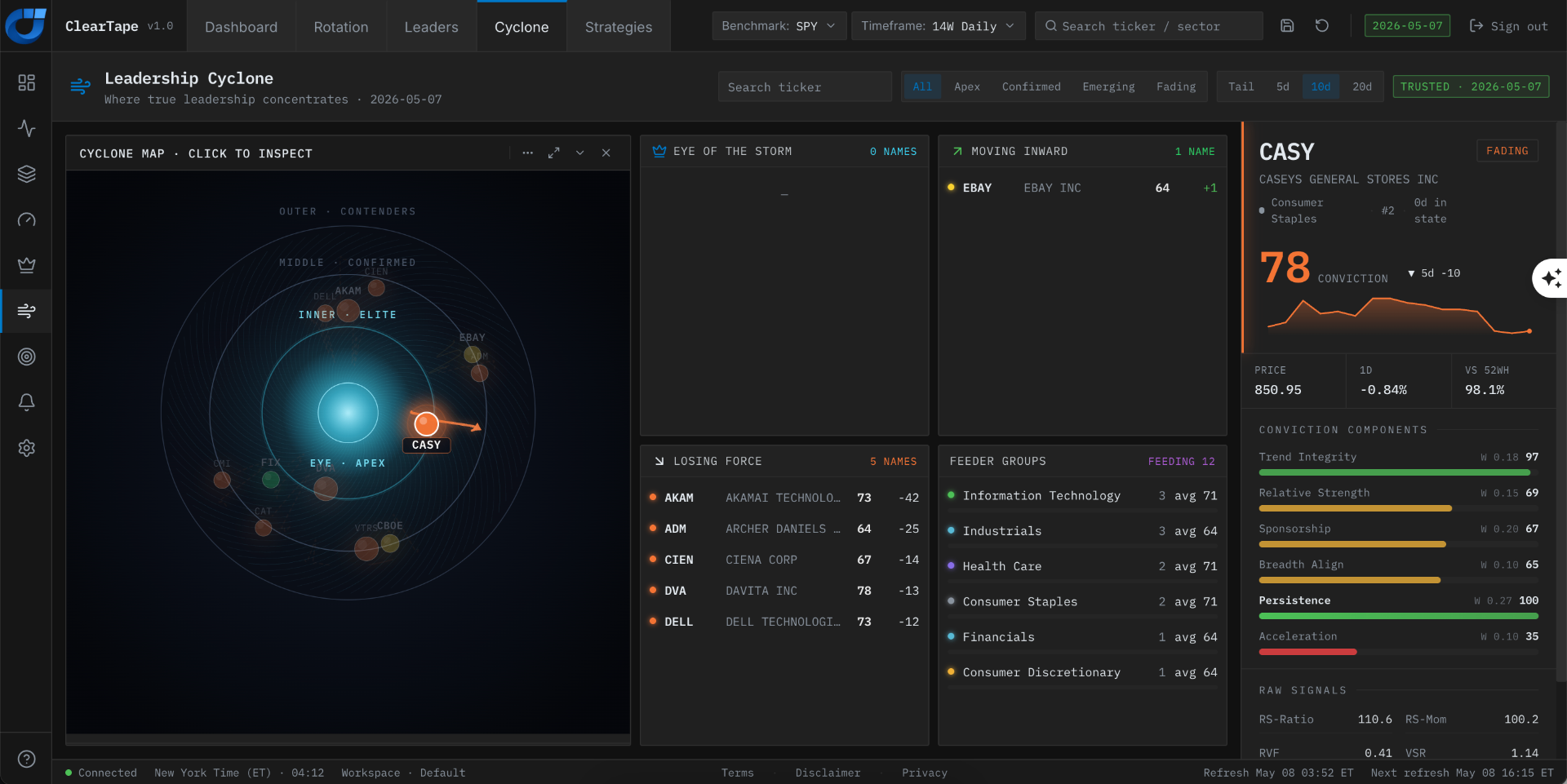Screen dimensions: 1567x784
Task: Filter by Fading state
Action: (x=1176, y=86)
